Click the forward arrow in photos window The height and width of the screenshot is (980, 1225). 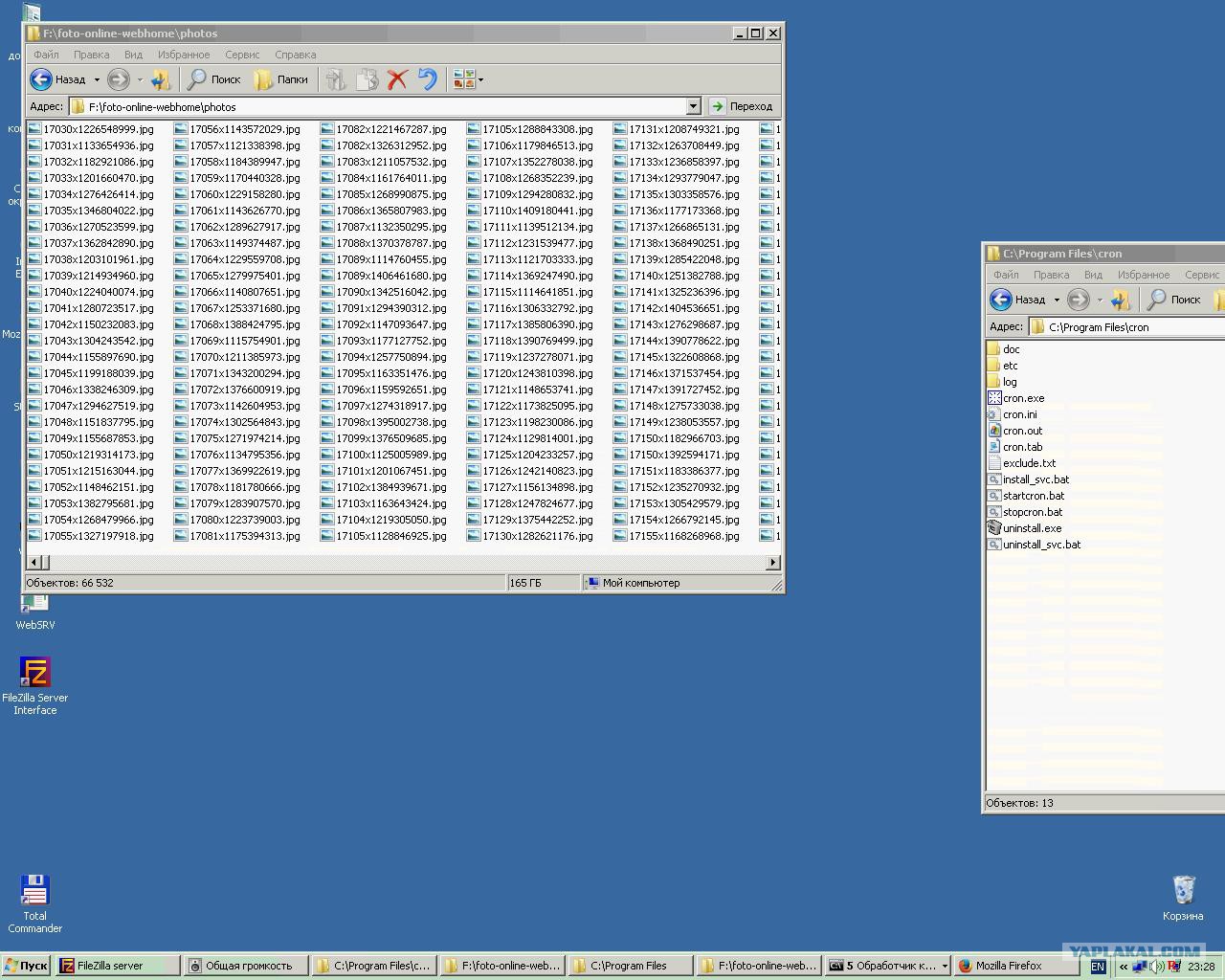[119, 79]
